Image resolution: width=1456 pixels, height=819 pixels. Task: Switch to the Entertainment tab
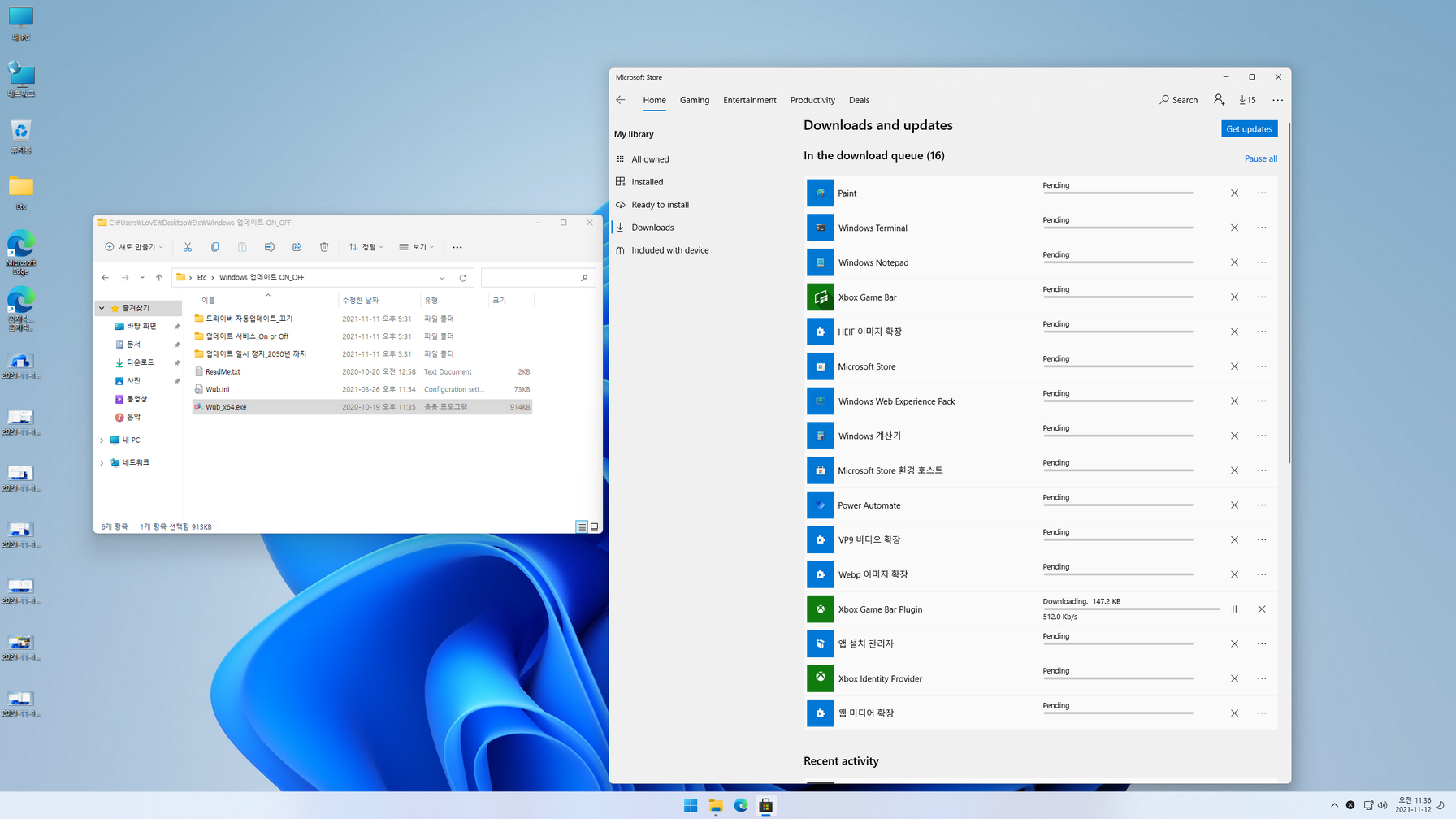pyautogui.click(x=749, y=100)
